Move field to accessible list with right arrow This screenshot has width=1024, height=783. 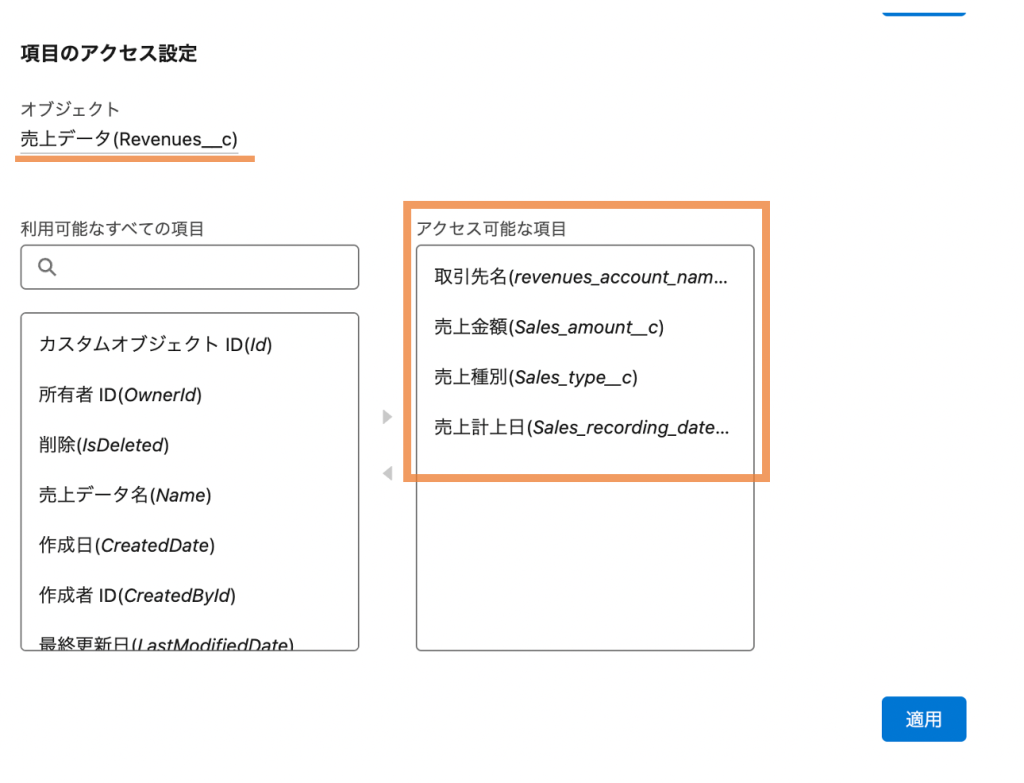pyautogui.click(x=387, y=417)
